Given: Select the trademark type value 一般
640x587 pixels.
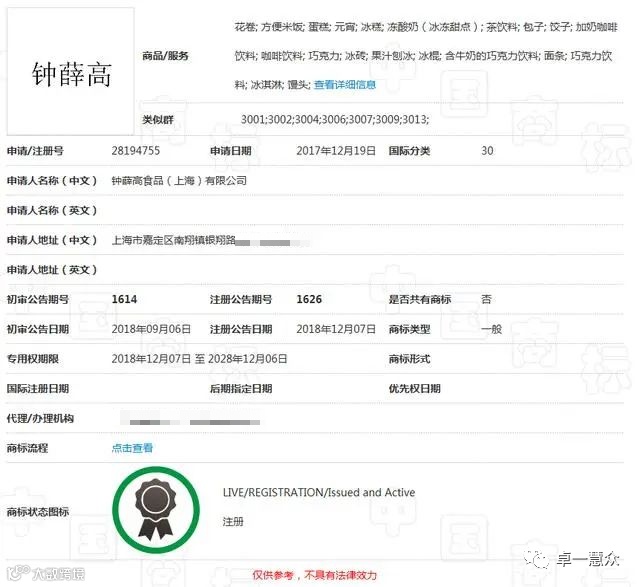Looking at the screenshot, I should click(491, 329).
